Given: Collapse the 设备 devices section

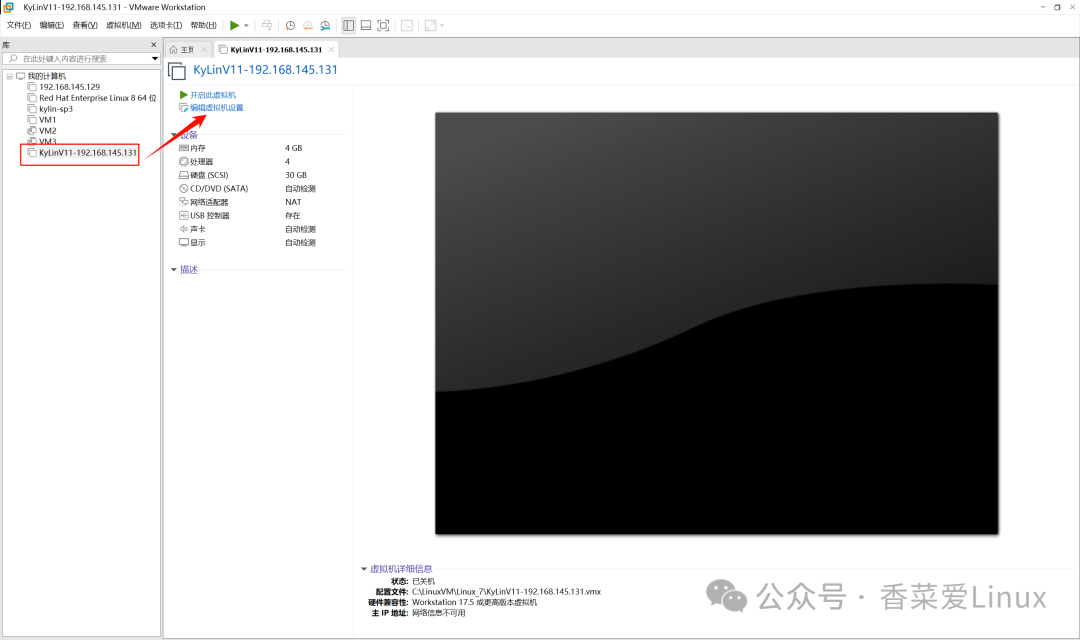Looking at the screenshot, I should tap(174, 135).
